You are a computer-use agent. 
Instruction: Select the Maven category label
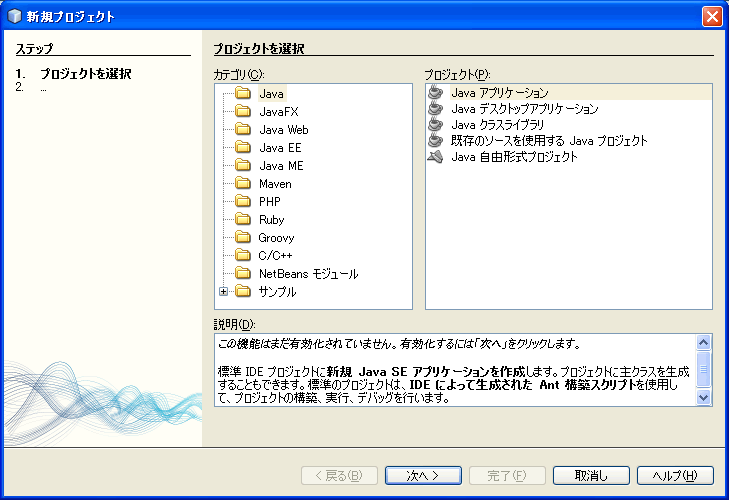pos(275,184)
